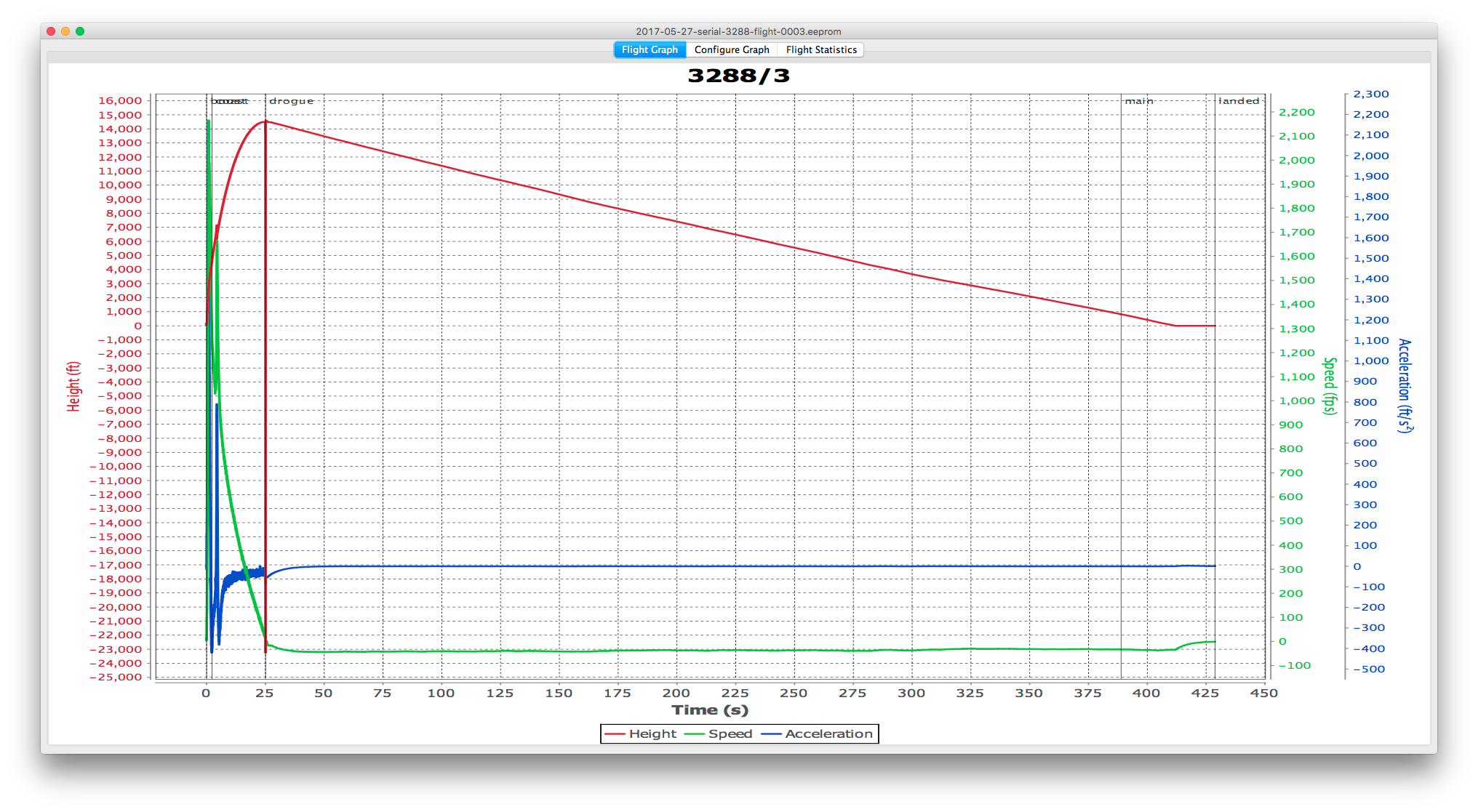Viewport: 1478px width, 812px height.
Task: Click the yellow minimize window button
Action: (x=65, y=31)
